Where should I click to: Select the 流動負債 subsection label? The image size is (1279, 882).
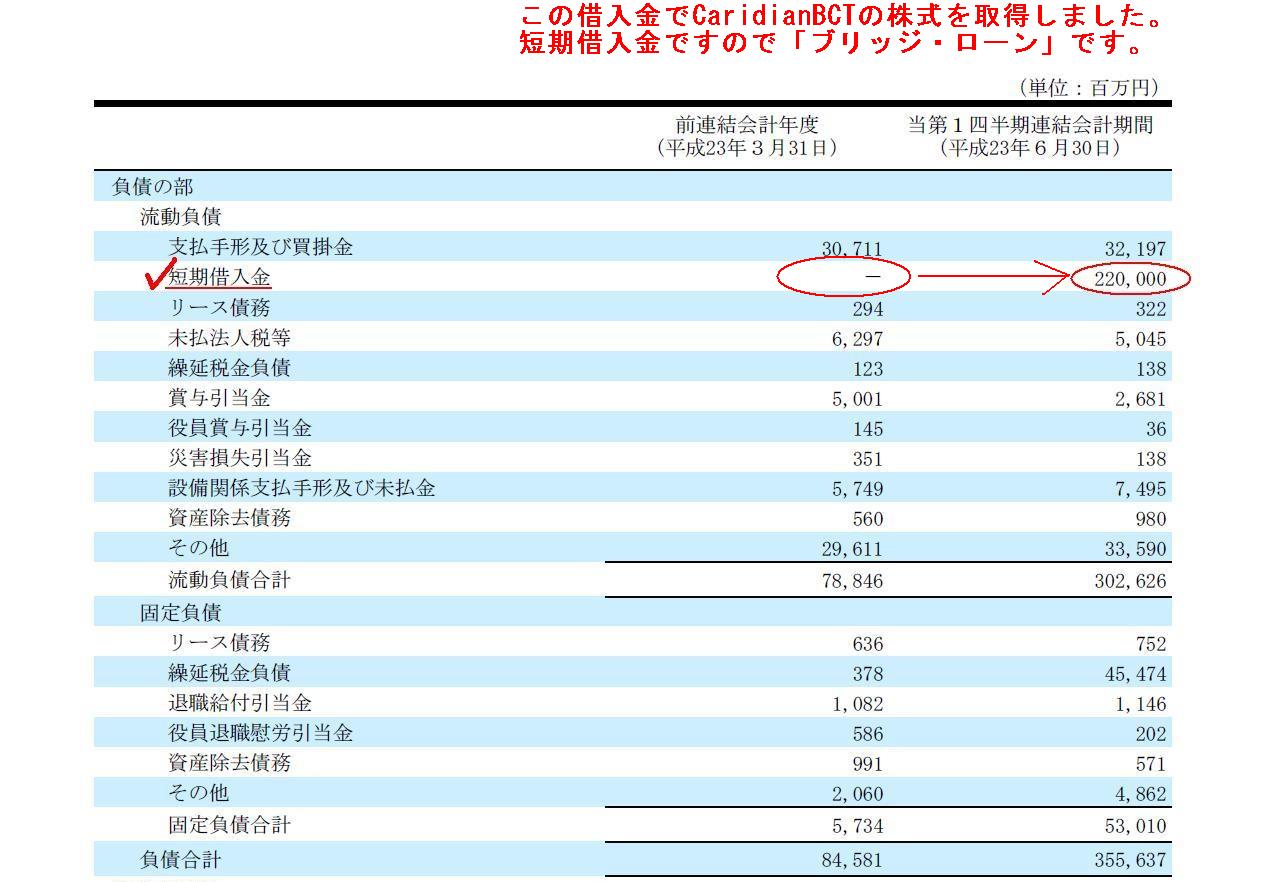tap(180, 217)
